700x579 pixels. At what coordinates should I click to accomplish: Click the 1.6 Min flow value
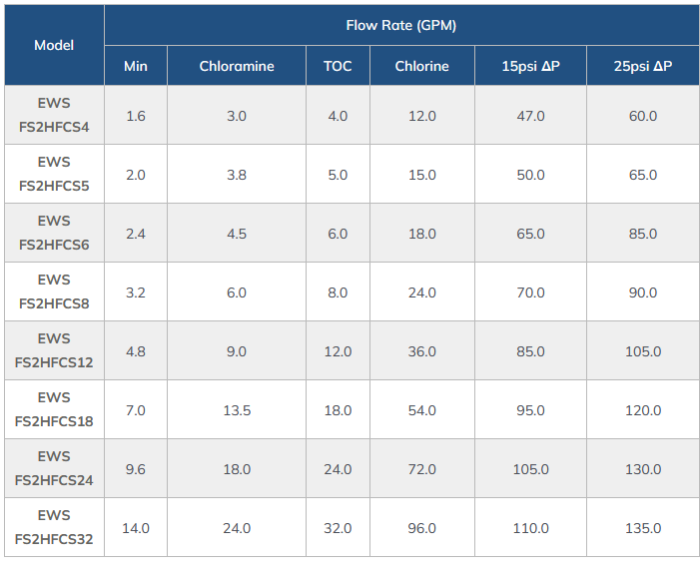pyautogui.click(x=136, y=117)
